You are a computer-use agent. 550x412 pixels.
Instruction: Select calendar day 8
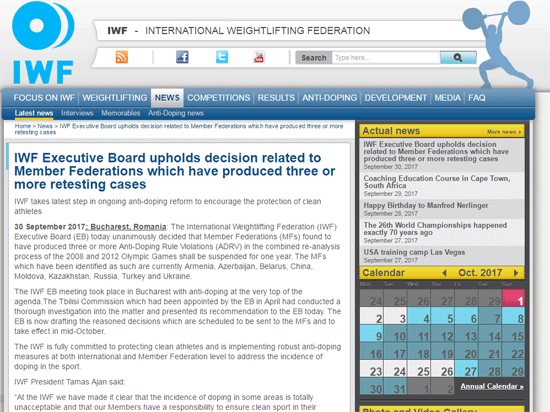(x=513, y=316)
